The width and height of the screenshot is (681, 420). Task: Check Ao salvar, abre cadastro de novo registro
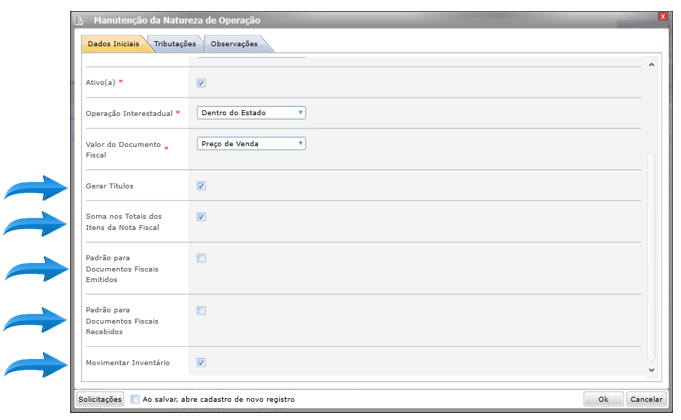pos(135,399)
